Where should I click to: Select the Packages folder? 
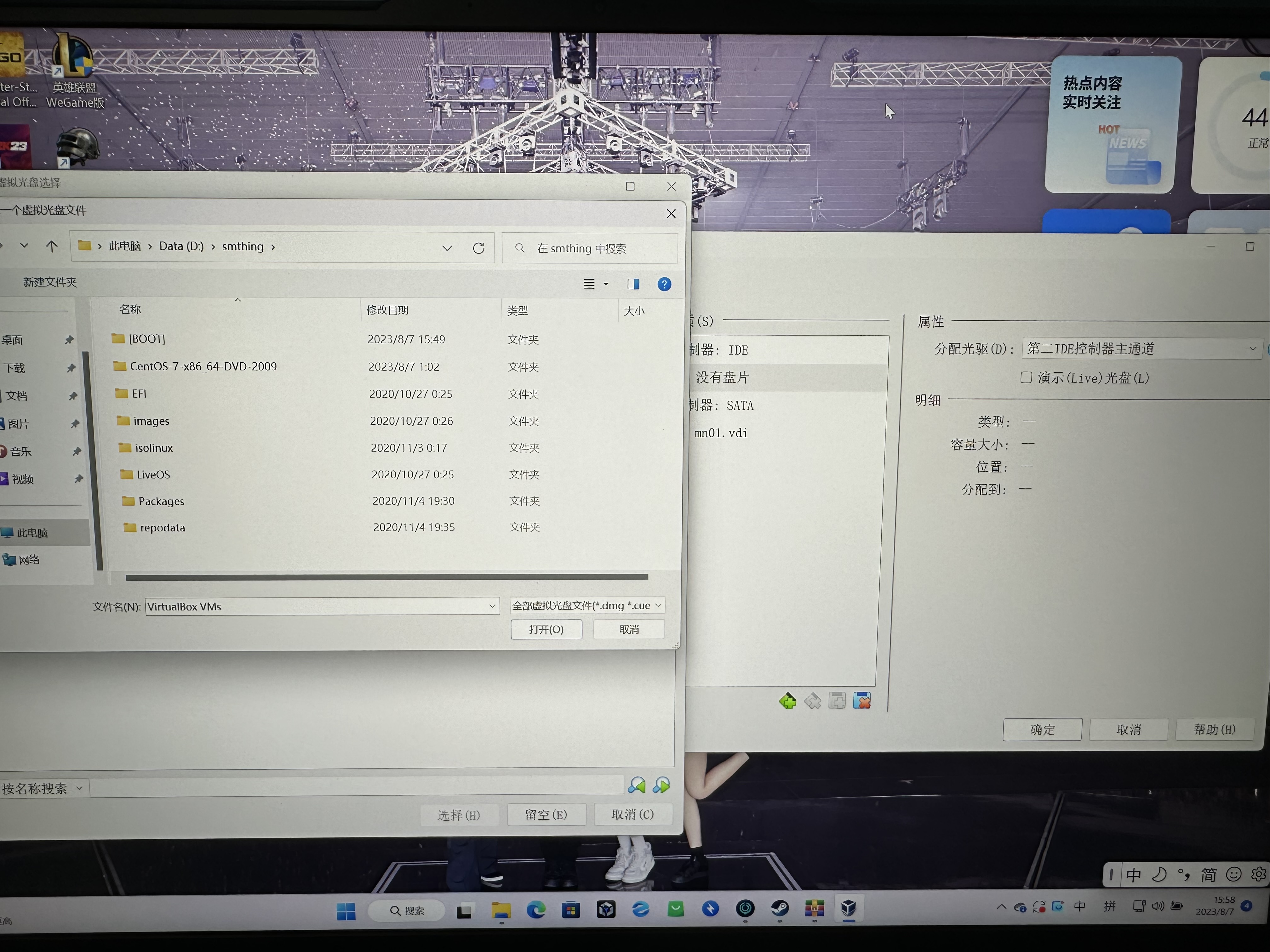(x=161, y=501)
